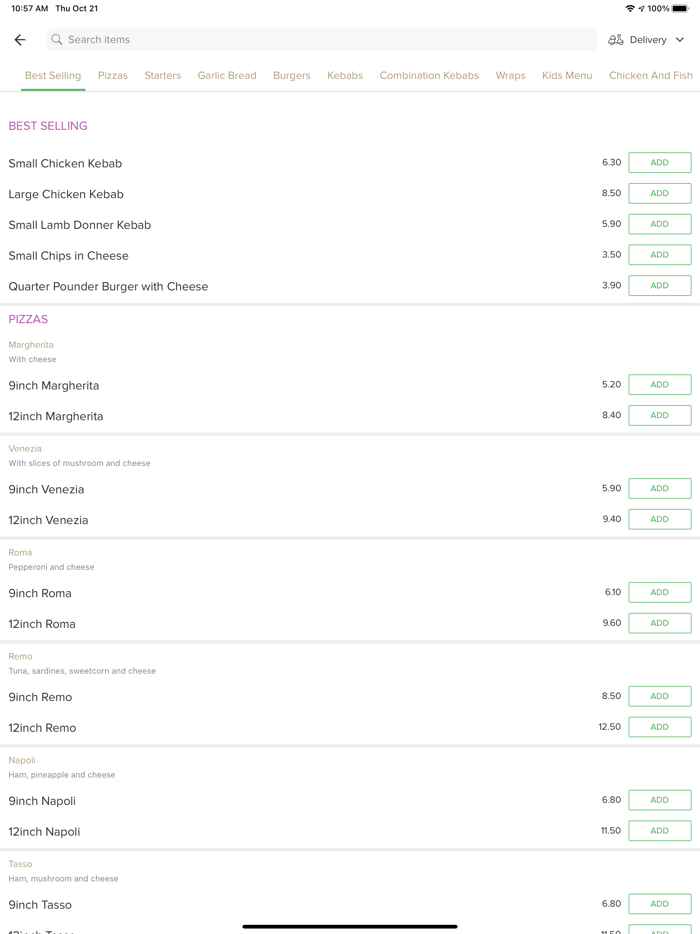Image resolution: width=700 pixels, height=934 pixels.
Task: Add Quarter Pounder Burger with Cheese
Action: pos(659,286)
